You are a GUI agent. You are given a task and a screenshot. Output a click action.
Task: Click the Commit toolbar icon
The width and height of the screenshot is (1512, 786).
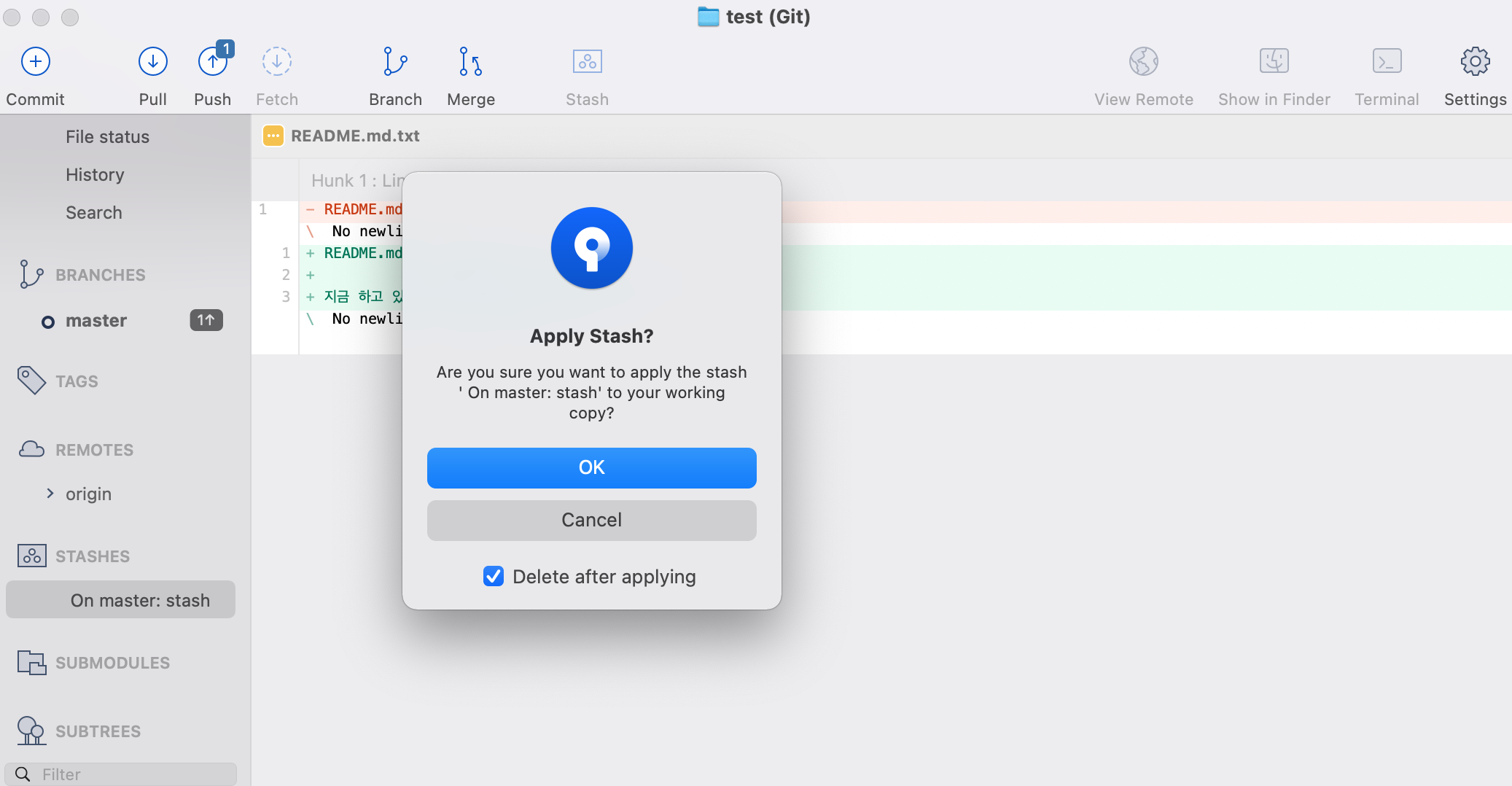[35, 62]
